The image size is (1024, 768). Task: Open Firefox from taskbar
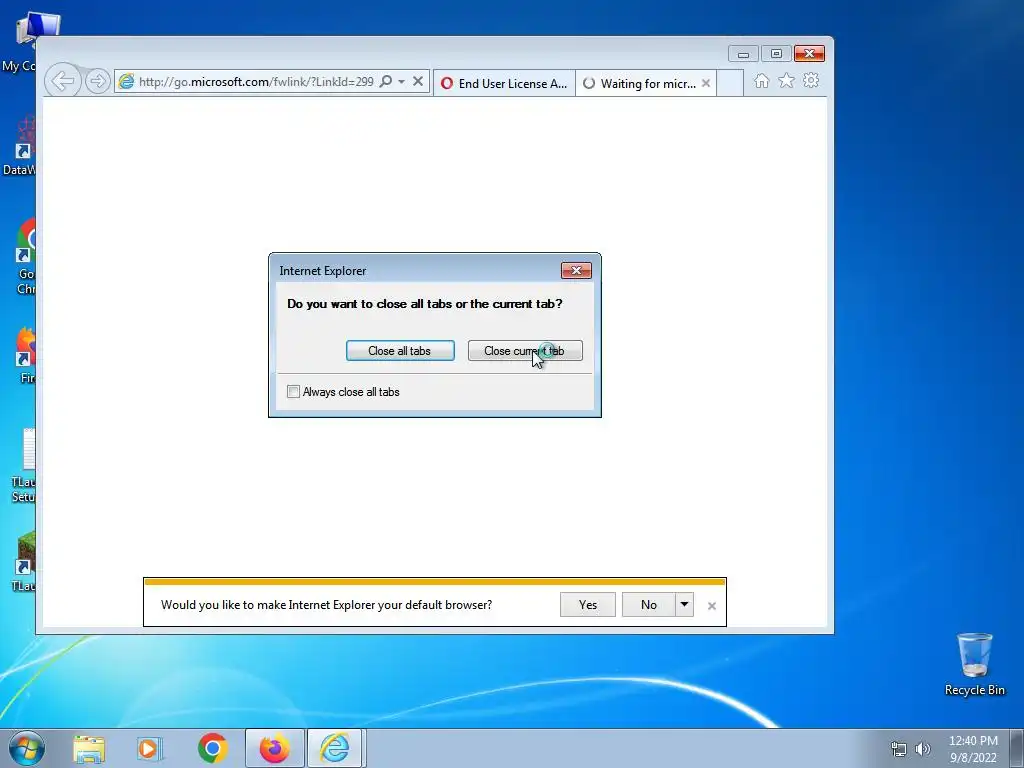coord(274,748)
